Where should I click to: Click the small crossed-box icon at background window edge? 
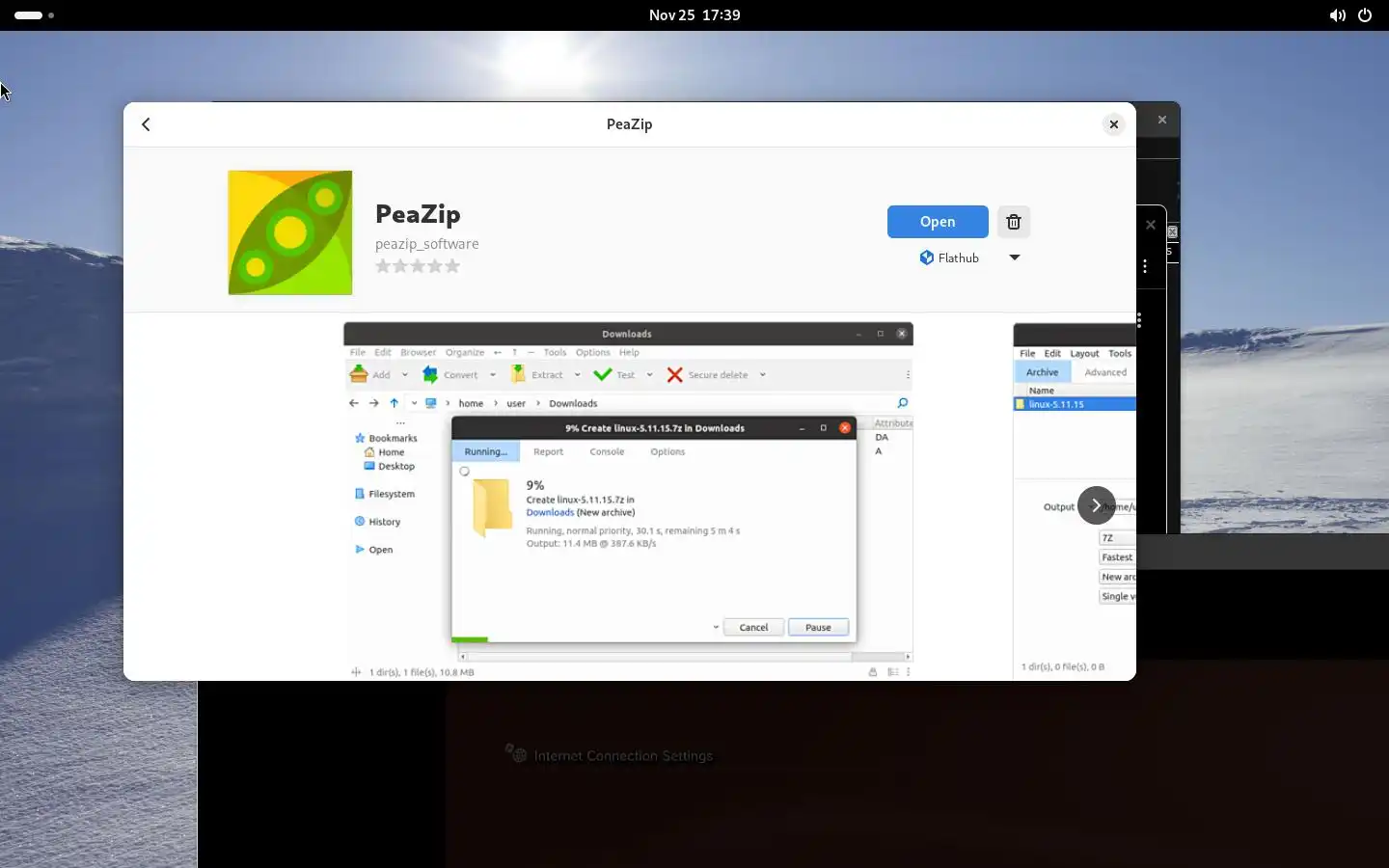click(1173, 232)
